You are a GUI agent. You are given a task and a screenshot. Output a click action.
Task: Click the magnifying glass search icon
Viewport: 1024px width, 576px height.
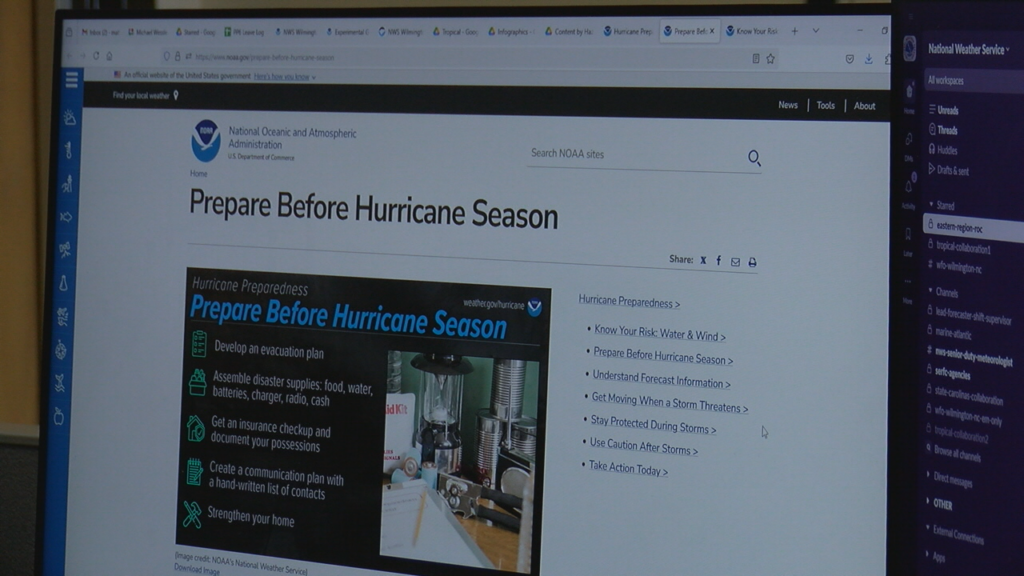click(x=754, y=157)
